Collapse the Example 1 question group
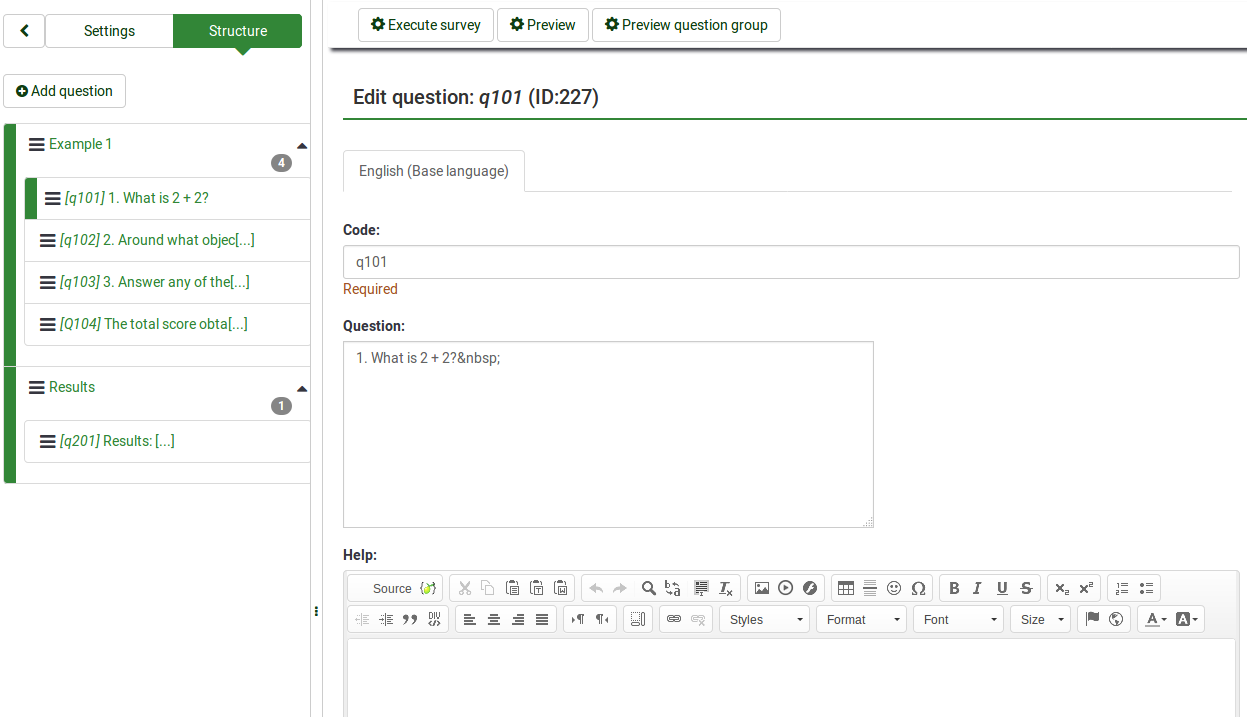The height and width of the screenshot is (717, 1247). [302, 146]
